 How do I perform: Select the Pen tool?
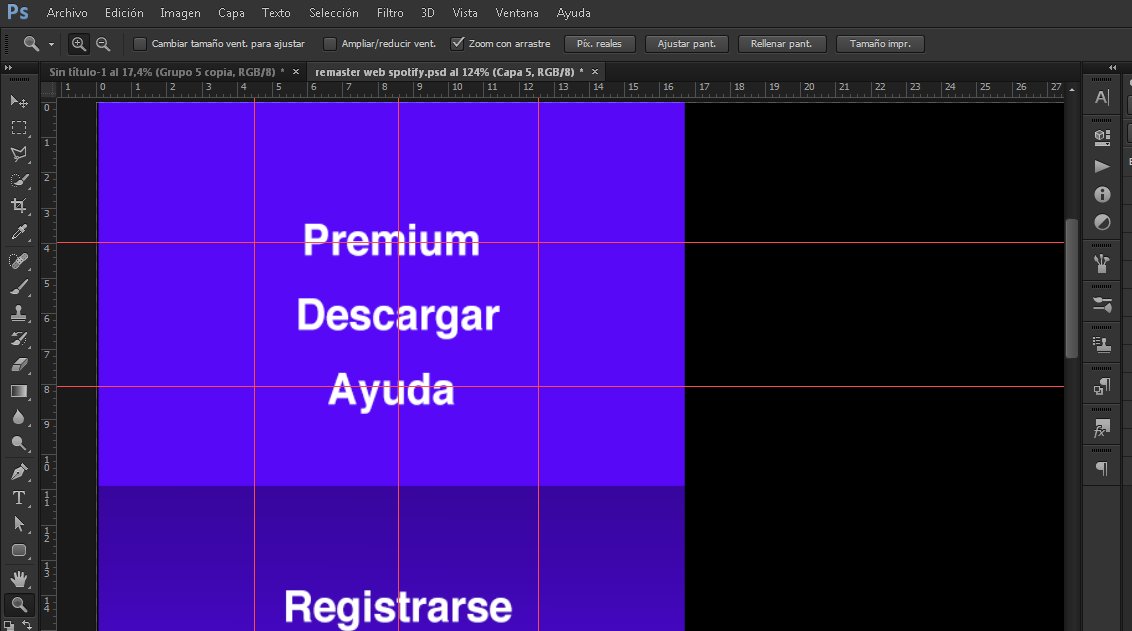[19, 471]
